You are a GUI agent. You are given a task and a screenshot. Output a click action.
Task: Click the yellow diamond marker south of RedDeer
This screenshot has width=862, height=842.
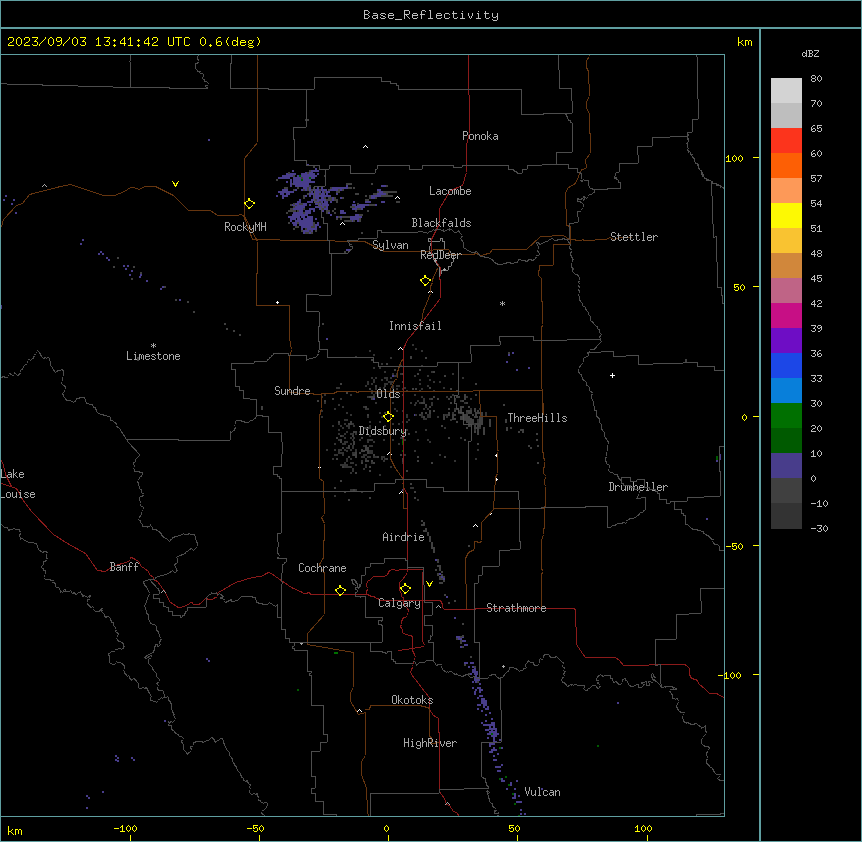(426, 281)
